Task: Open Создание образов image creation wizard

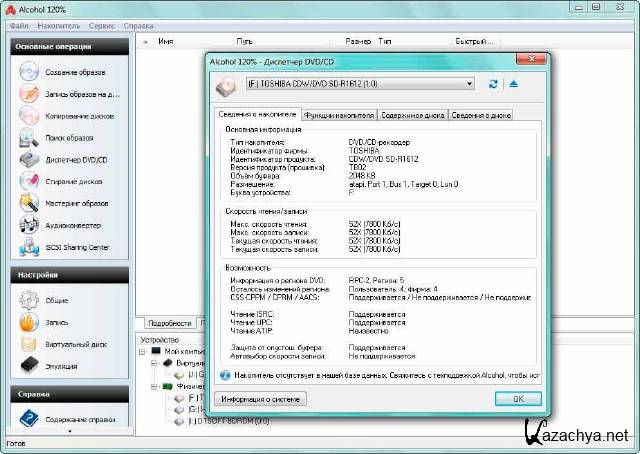Action: (75, 72)
